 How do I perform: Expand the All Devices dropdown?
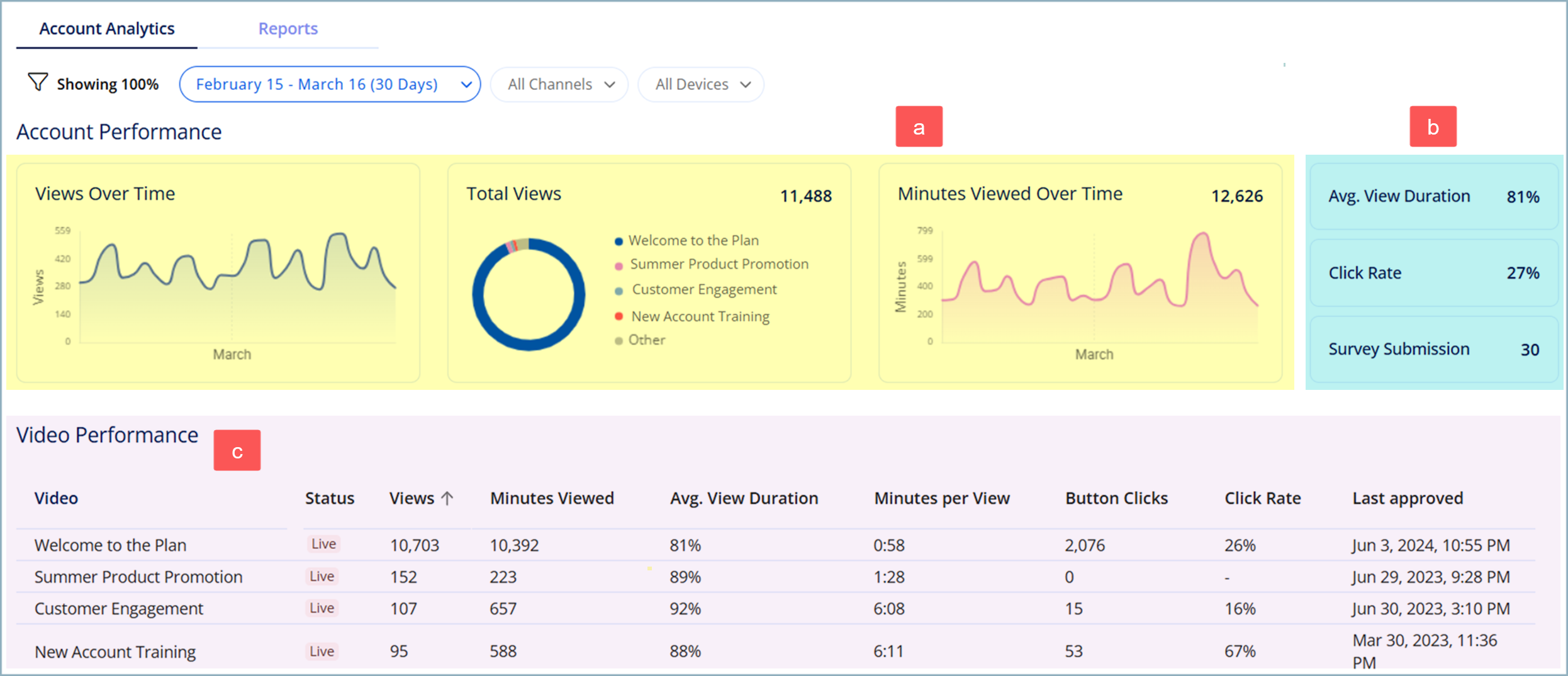tap(701, 84)
